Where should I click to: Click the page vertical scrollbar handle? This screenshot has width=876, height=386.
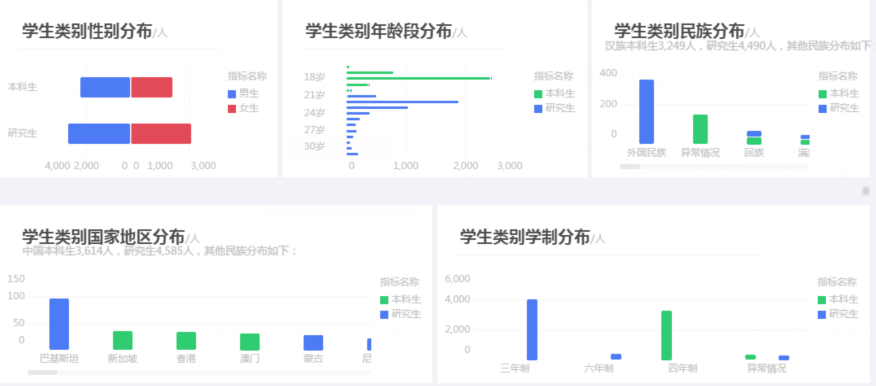(866, 191)
